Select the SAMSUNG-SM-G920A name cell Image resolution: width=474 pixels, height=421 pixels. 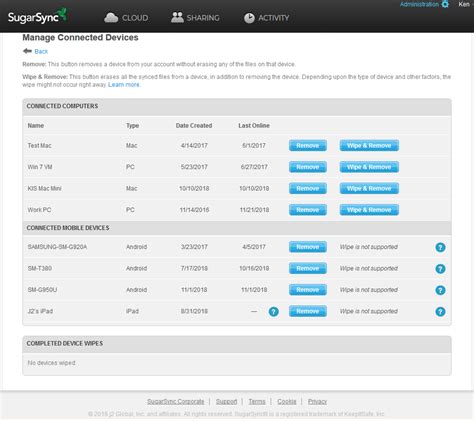(x=57, y=247)
